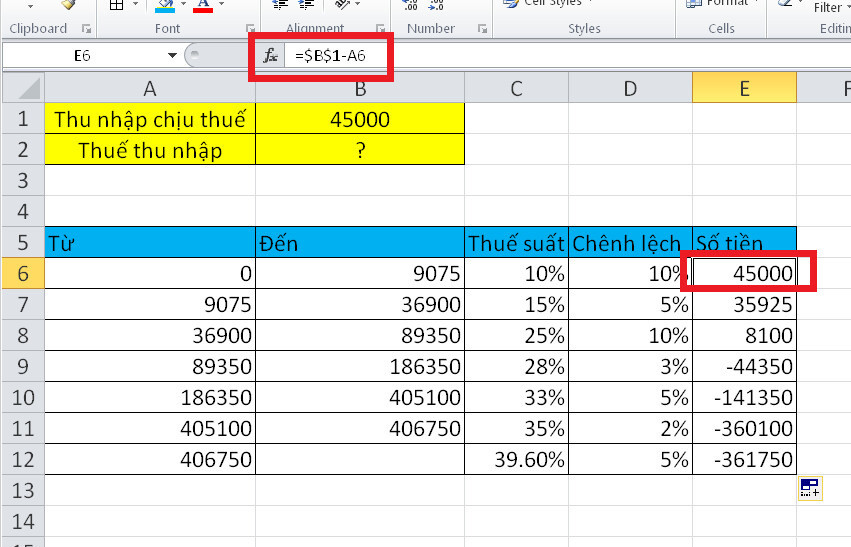Open the Font dialog launcher
Image resolution: width=851 pixels, height=547 pixels.
pos(250,29)
